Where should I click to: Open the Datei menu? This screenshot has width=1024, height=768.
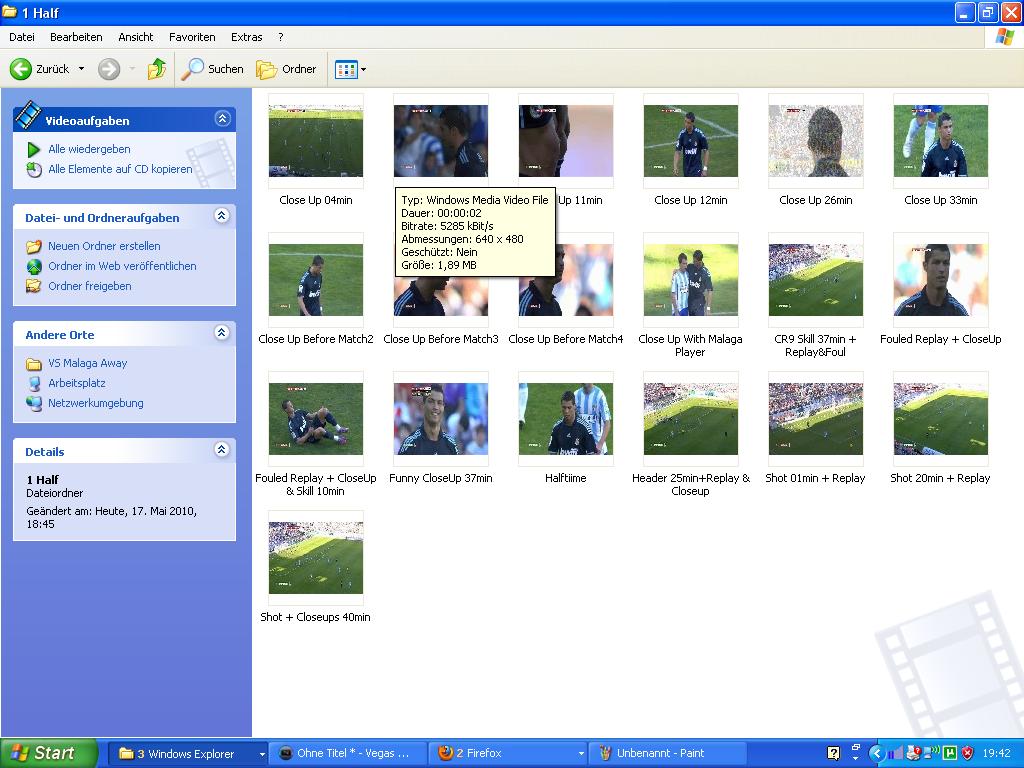point(22,37)
